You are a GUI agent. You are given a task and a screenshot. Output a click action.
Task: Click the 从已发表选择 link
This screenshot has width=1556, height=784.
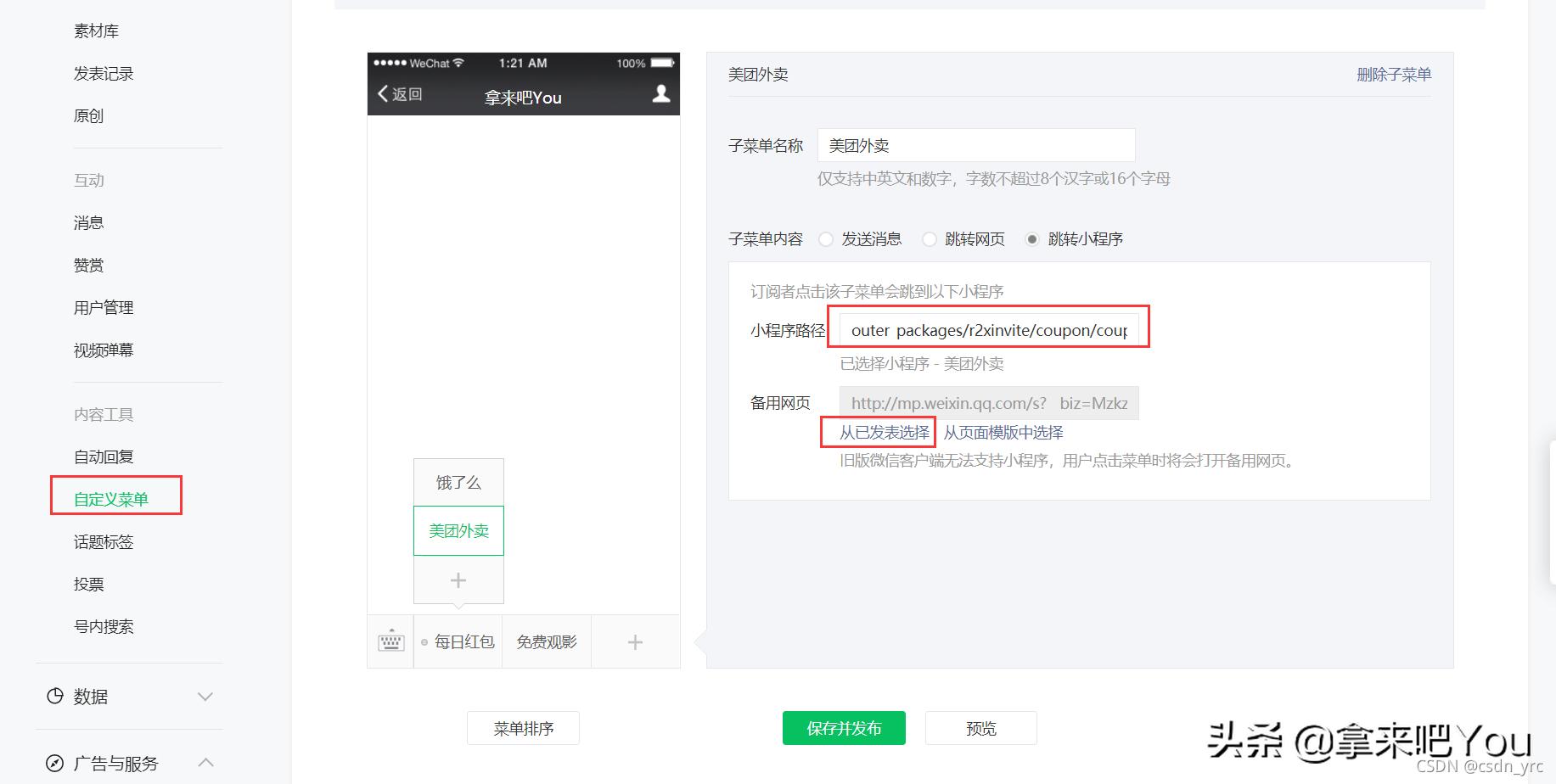[x=878, y=432]
